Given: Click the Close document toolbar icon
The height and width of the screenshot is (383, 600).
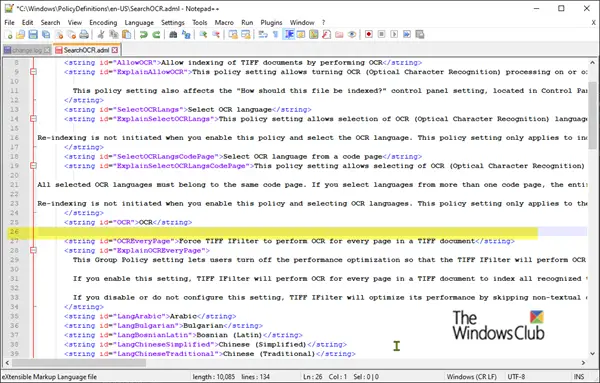Looking at the screenshot, I should (x=59, y=34).
